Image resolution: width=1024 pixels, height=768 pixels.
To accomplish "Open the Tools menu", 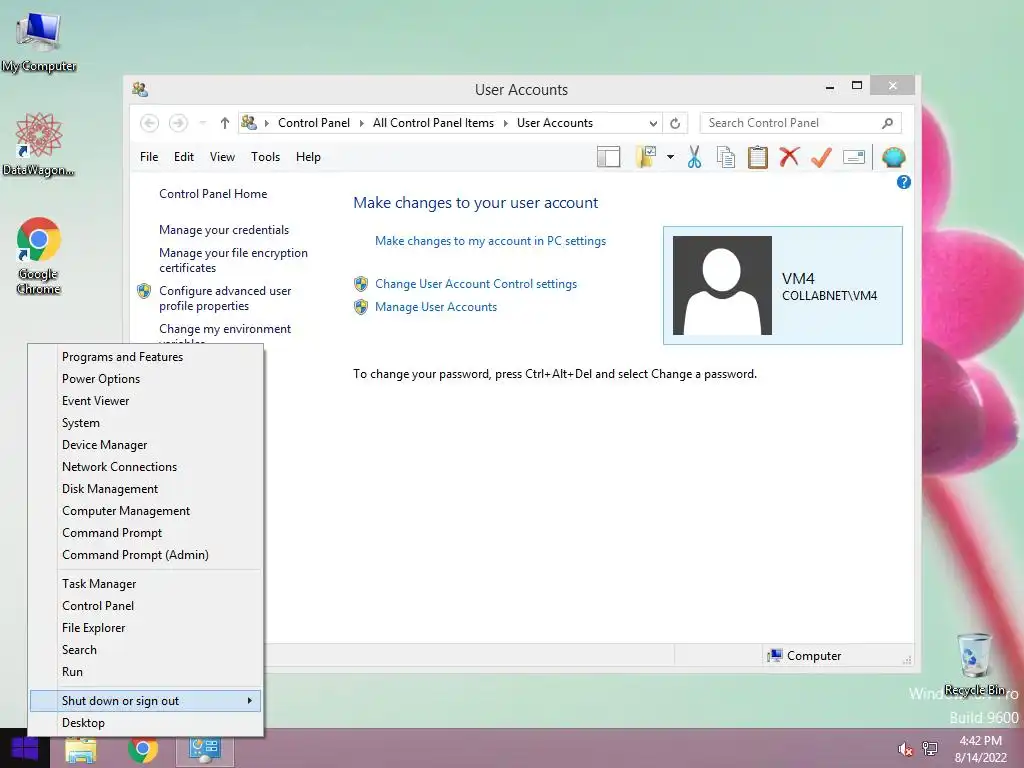I will (265, 157).
